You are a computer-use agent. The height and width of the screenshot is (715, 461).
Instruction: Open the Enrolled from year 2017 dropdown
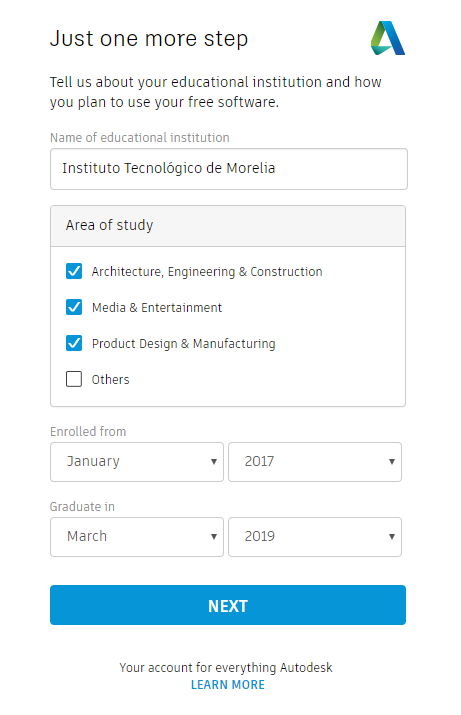pos(315,461)
